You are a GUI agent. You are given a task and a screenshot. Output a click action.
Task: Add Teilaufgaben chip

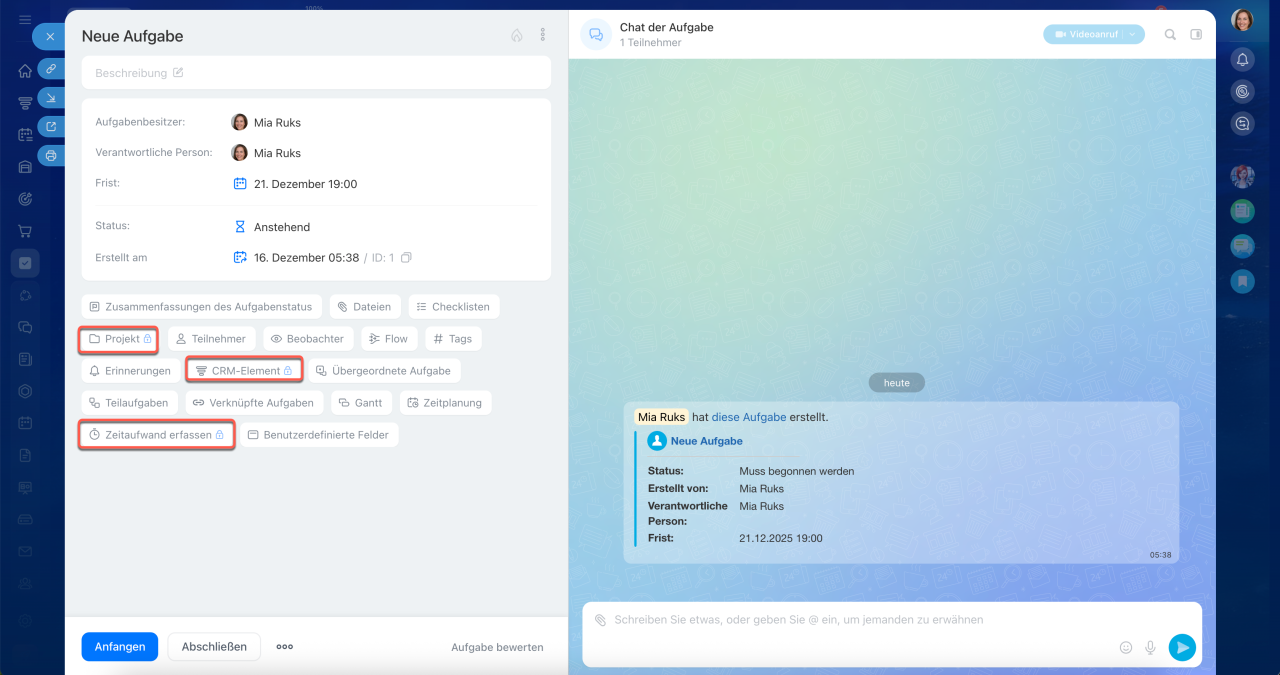(x=130, y=403)
